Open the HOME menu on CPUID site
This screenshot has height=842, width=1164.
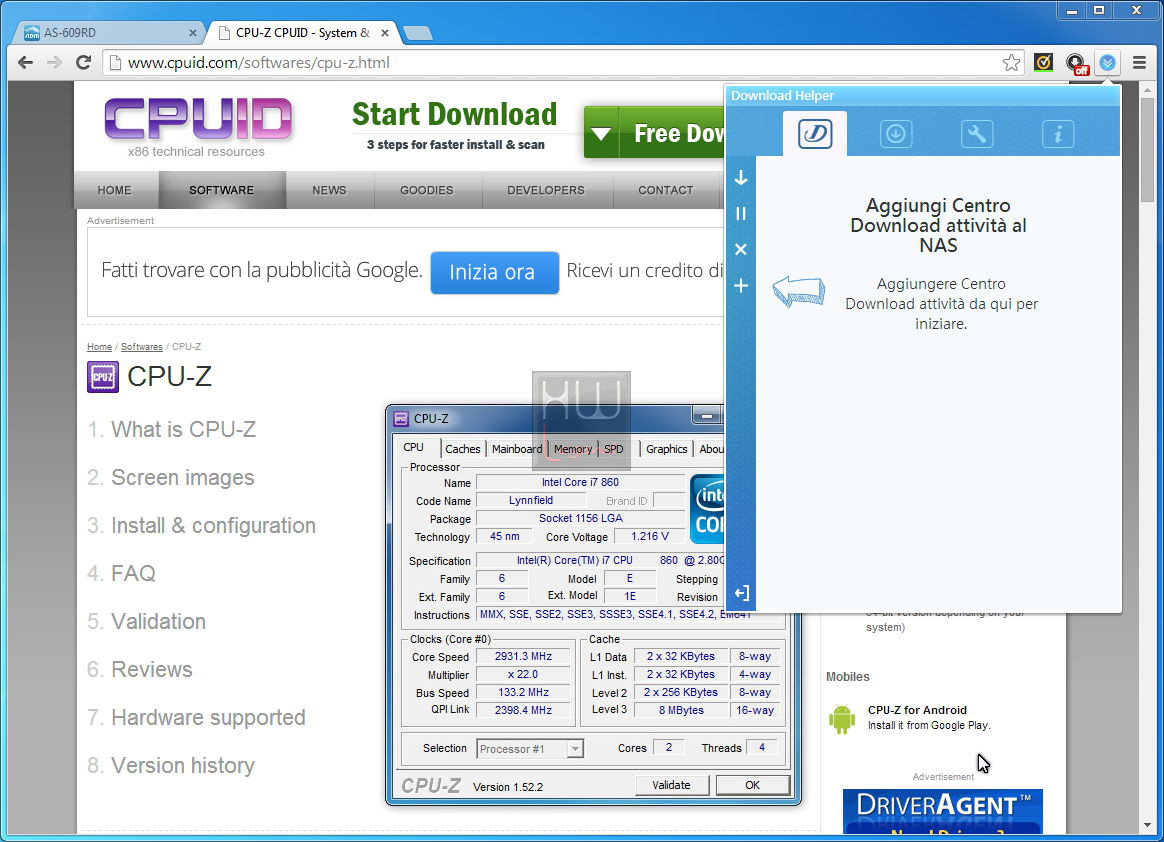[114, 190]
